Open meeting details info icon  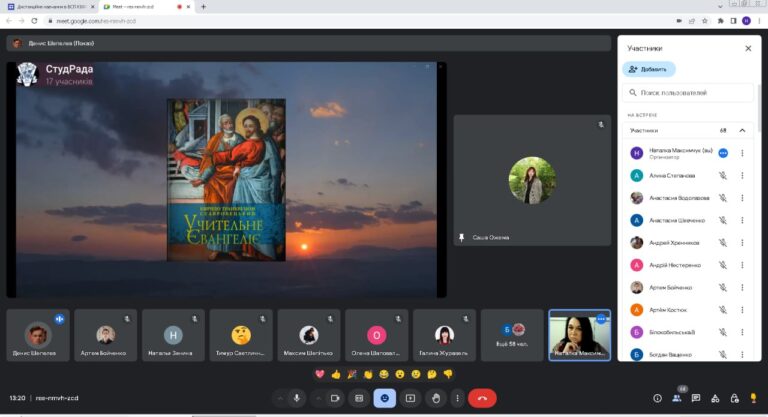click(657, 398)
